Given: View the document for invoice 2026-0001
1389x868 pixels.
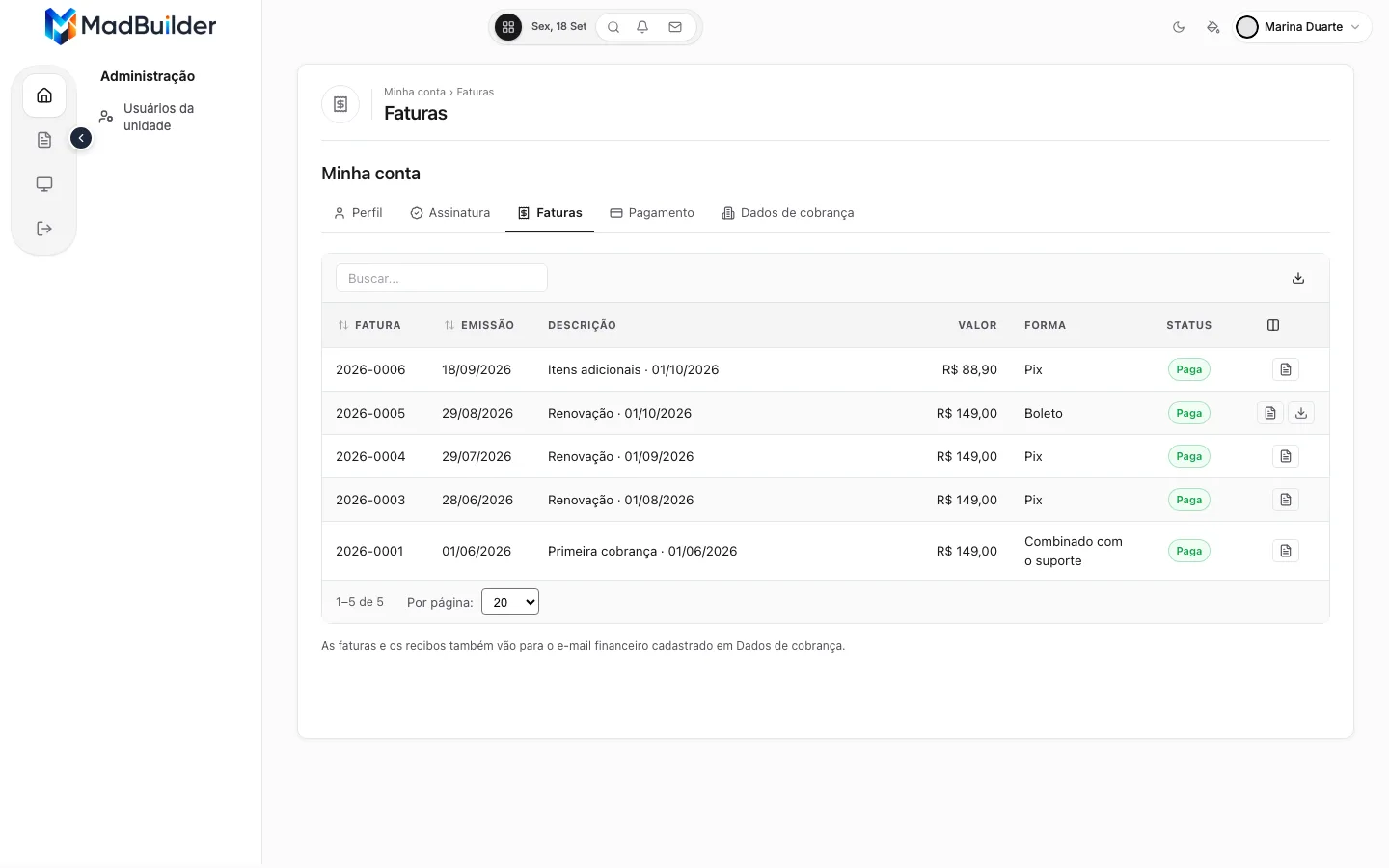Looking at the screenshot, I should (1286, 551).
